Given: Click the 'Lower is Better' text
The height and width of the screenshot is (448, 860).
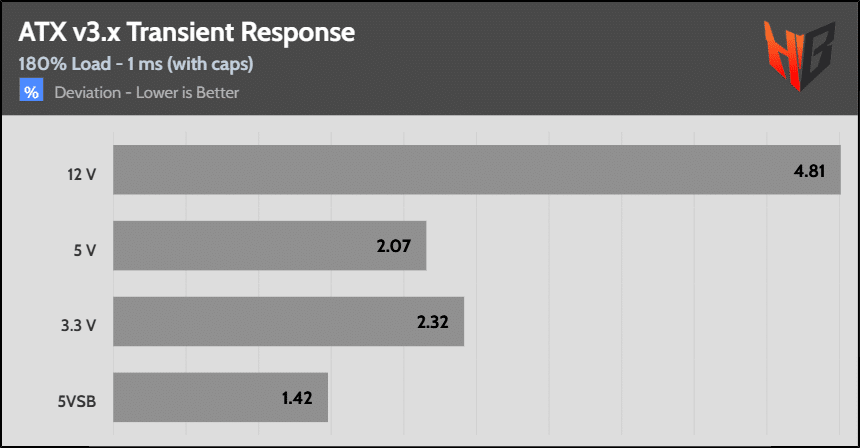Looking at the screenshot, I should click(x=187, y=93).
